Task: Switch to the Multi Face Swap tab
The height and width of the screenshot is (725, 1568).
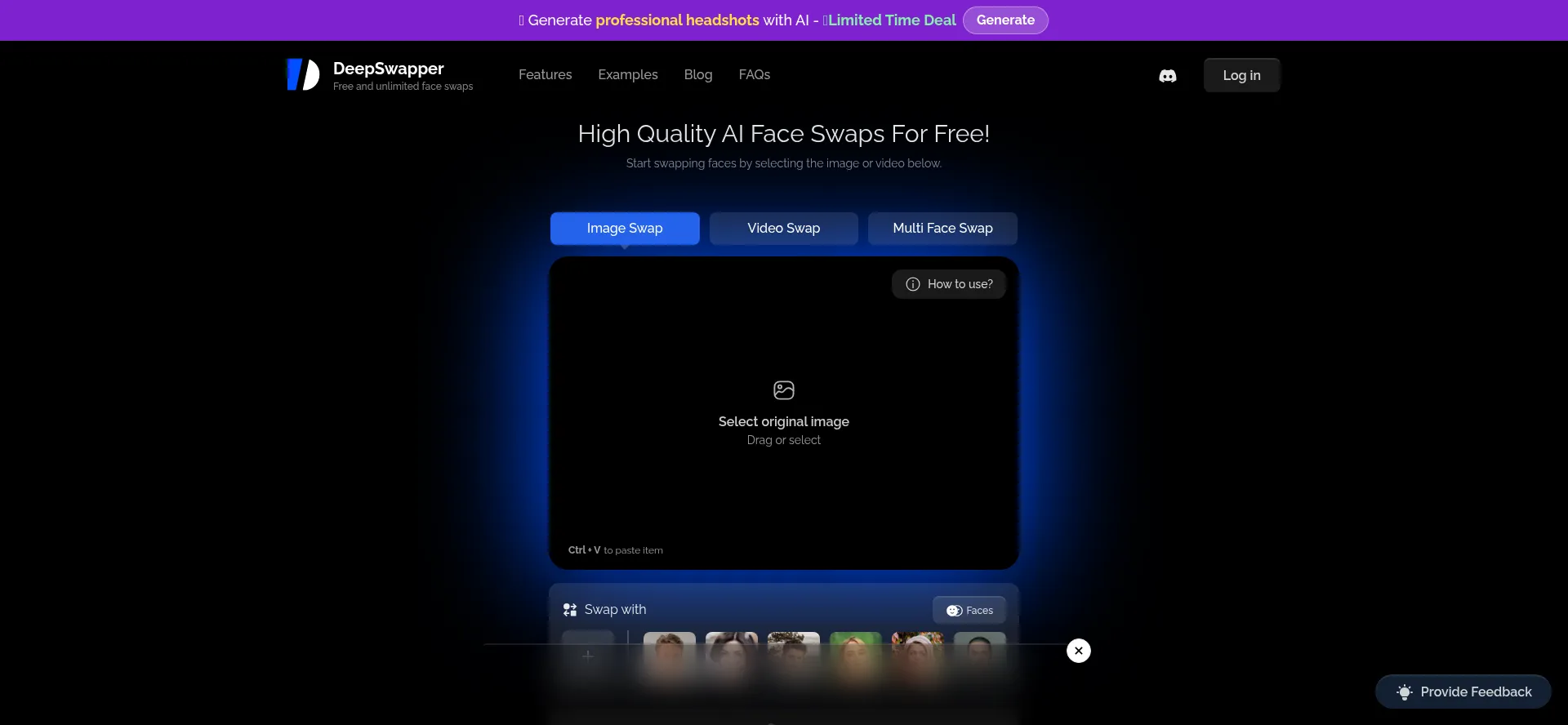Action: tap(942, 229)
